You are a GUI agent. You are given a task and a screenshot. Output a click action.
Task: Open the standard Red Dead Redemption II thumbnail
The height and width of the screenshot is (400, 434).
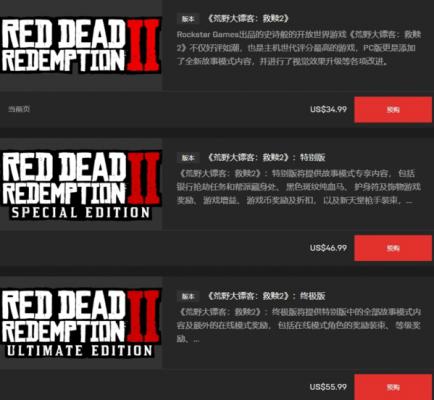tap(81, 45)
